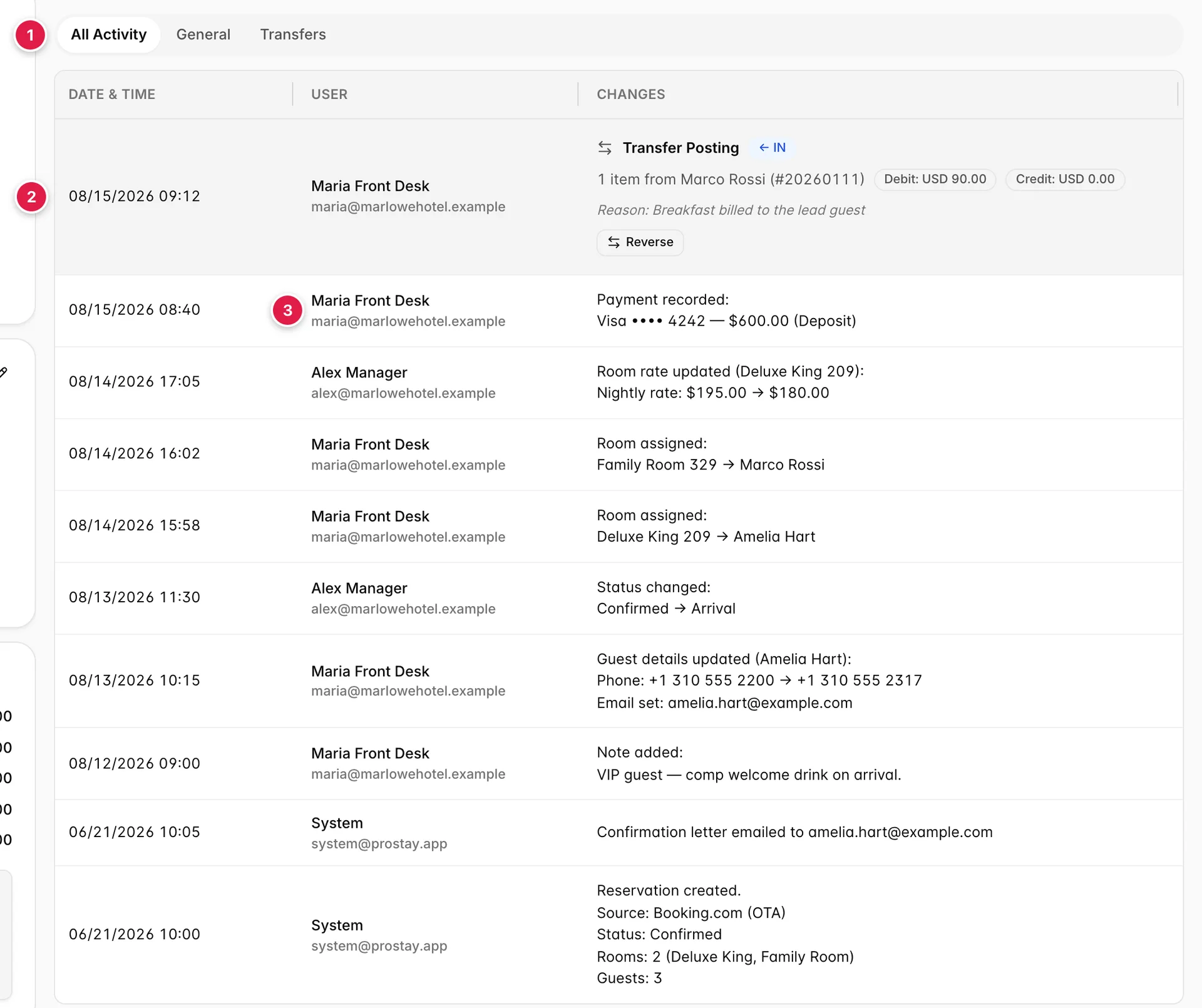
Task: Click the 'Reason: Breakfast billed to the lead guest' note
Action: [731, 210]
